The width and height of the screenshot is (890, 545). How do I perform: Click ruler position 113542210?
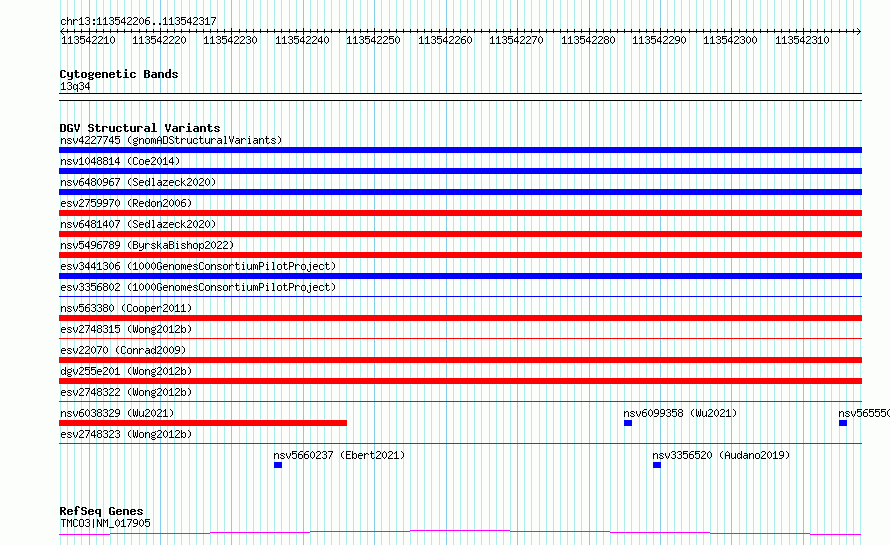pyautogui.click(x=88, y=40)
